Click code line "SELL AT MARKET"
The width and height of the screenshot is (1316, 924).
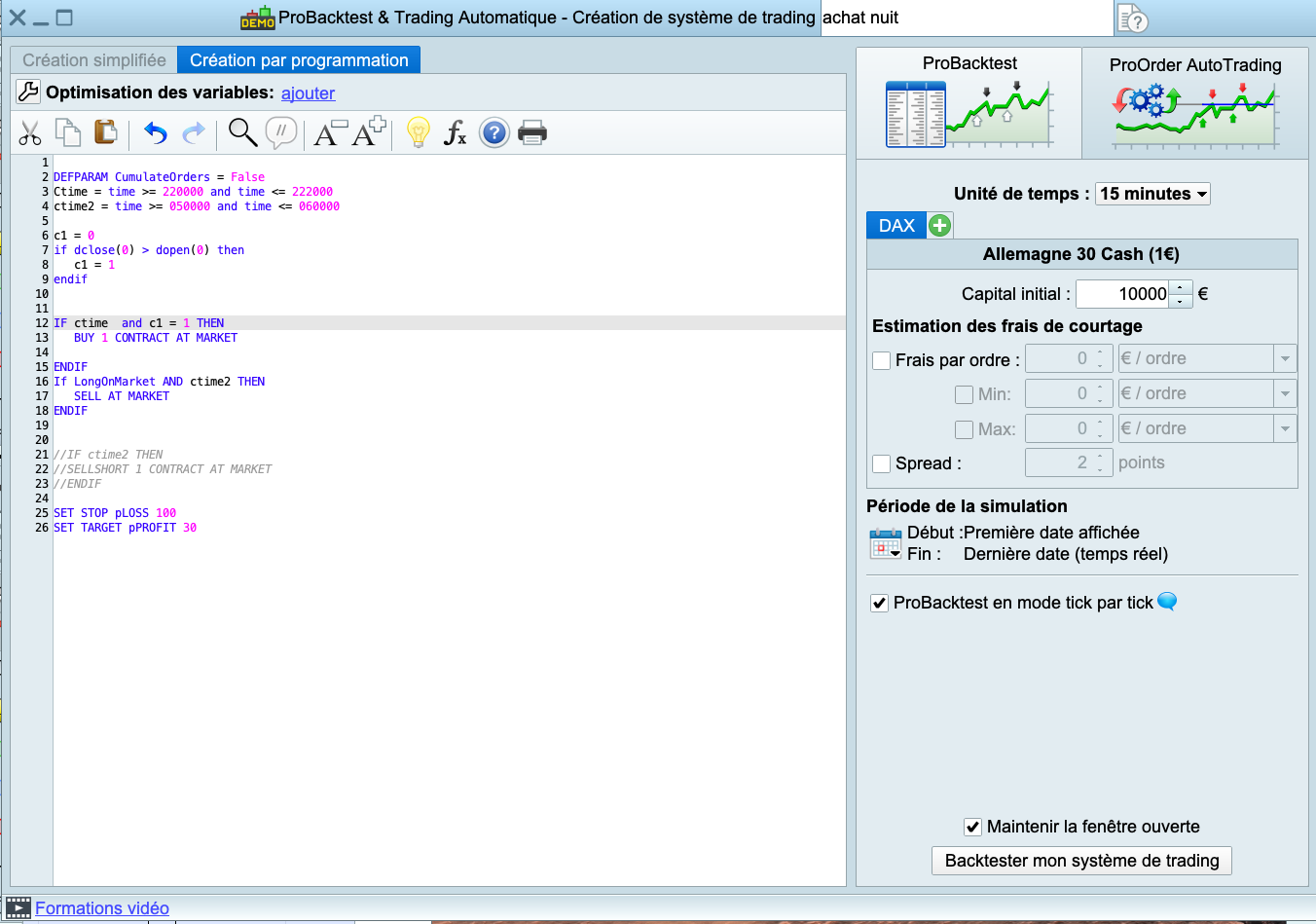pos(122,396)
